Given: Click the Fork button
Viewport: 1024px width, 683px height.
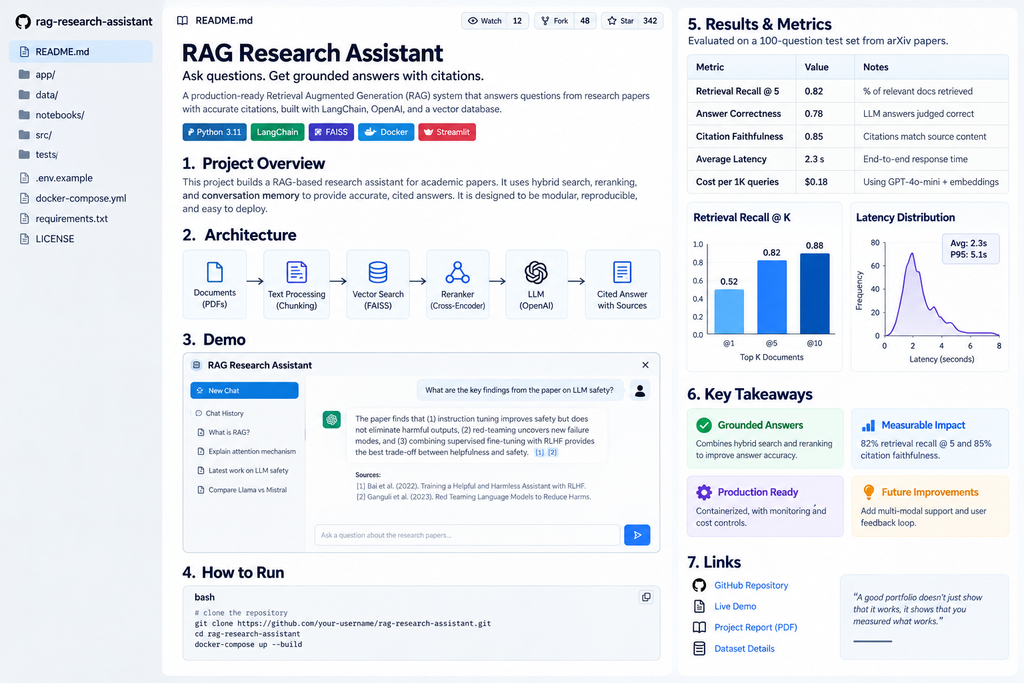Looking at the screenshot, I should point(554,21).
